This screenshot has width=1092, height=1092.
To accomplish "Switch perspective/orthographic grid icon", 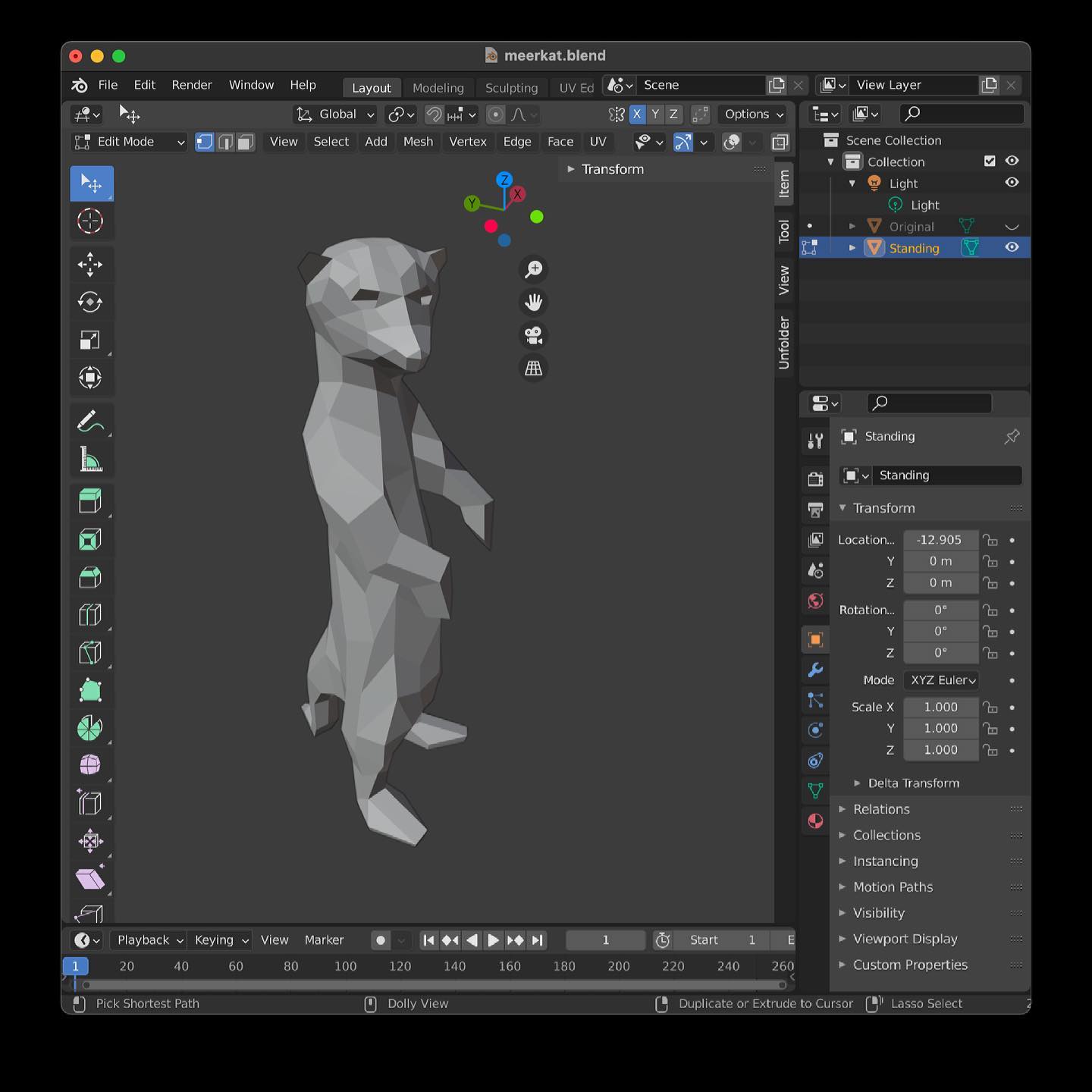I will (x=534, y=368).
